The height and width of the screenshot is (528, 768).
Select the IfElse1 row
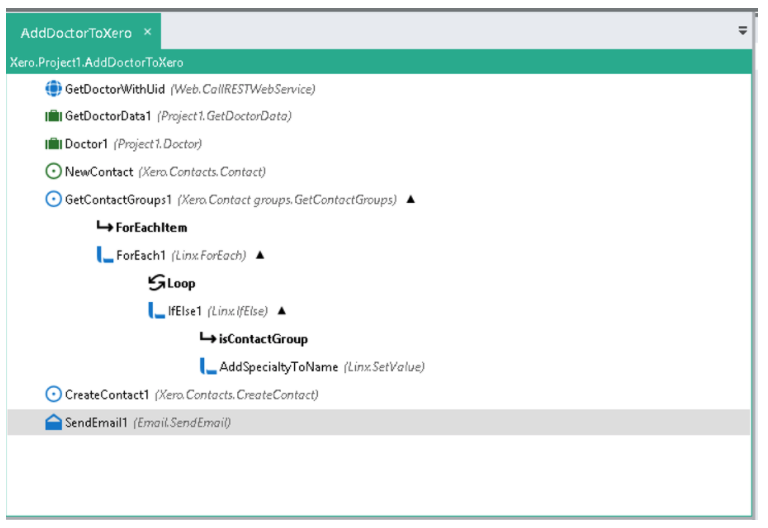(x=379, y=311)
